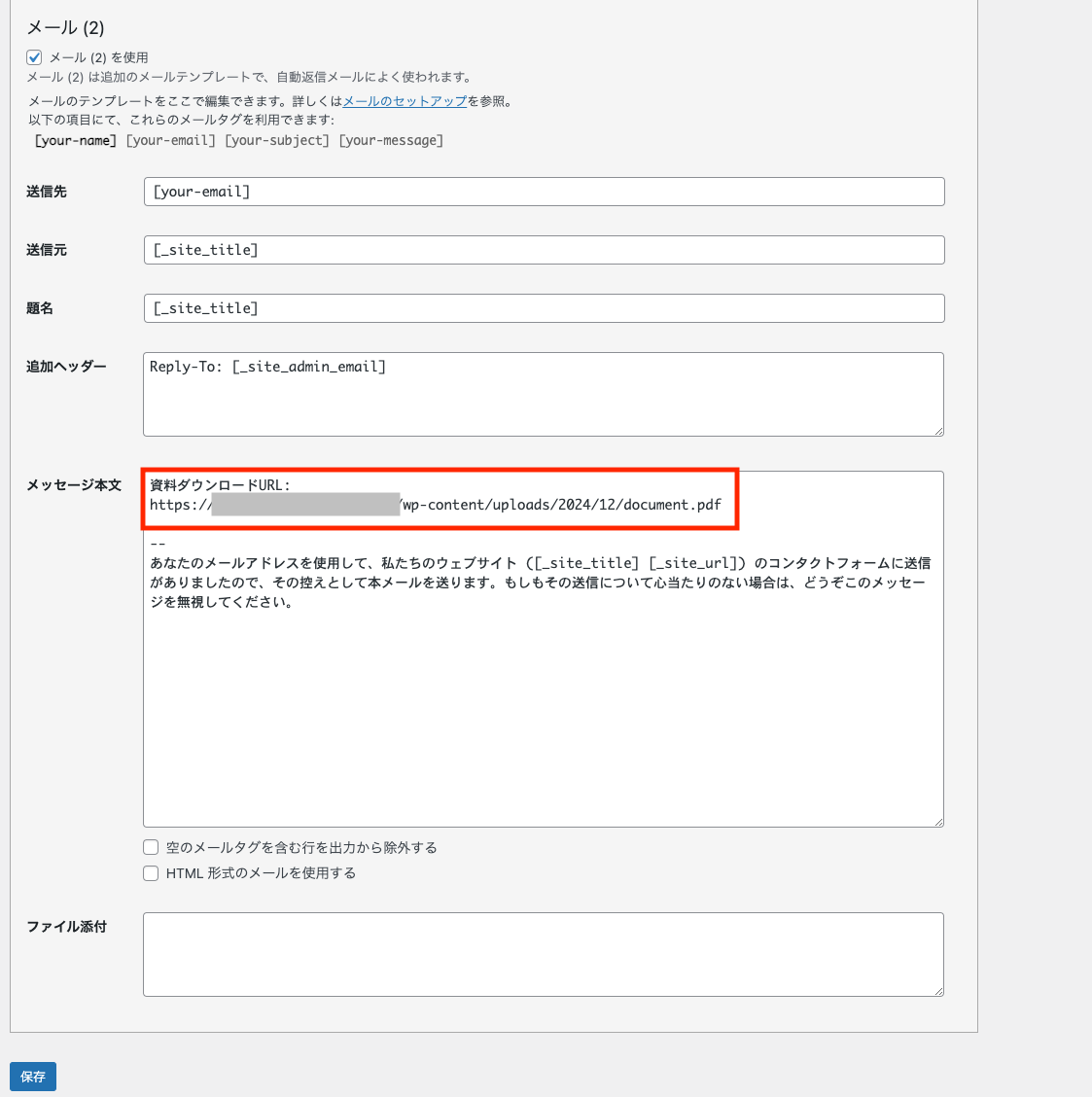Click inside the 追加ヘッダー Reply-To text area
1092x1097 pixels.
click(x=544, y=394)
